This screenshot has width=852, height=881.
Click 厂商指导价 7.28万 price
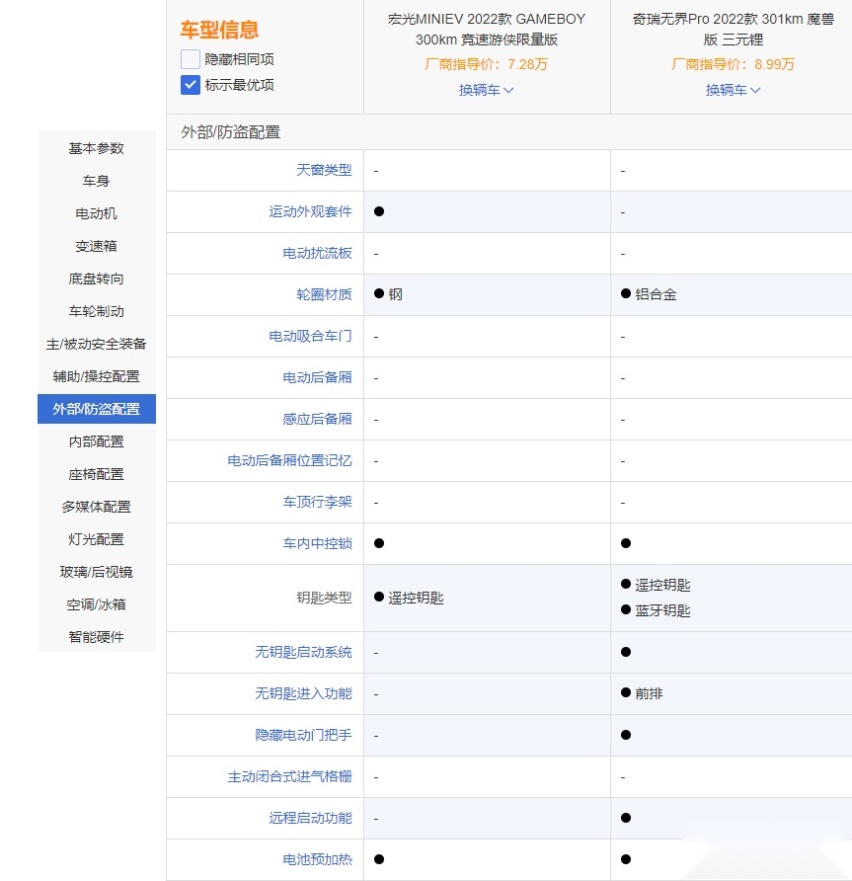(486, 64)
